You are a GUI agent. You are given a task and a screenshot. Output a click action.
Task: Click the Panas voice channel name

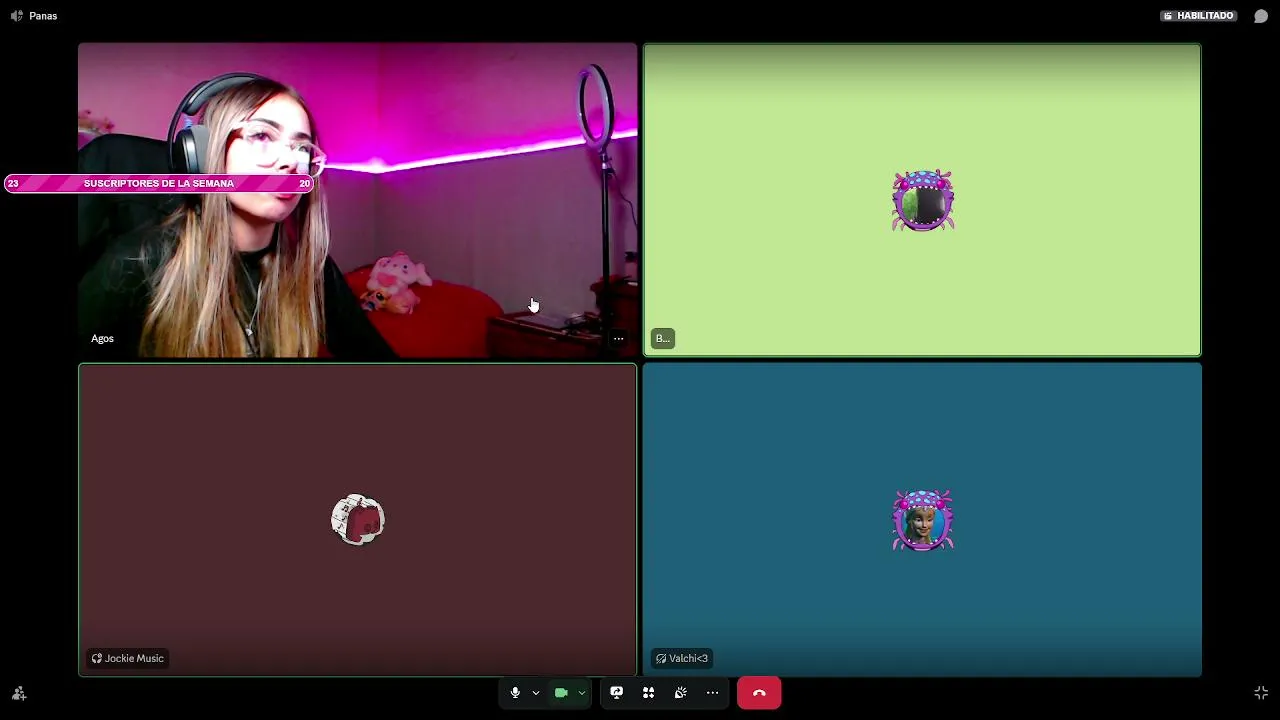[x=43, y=16]
